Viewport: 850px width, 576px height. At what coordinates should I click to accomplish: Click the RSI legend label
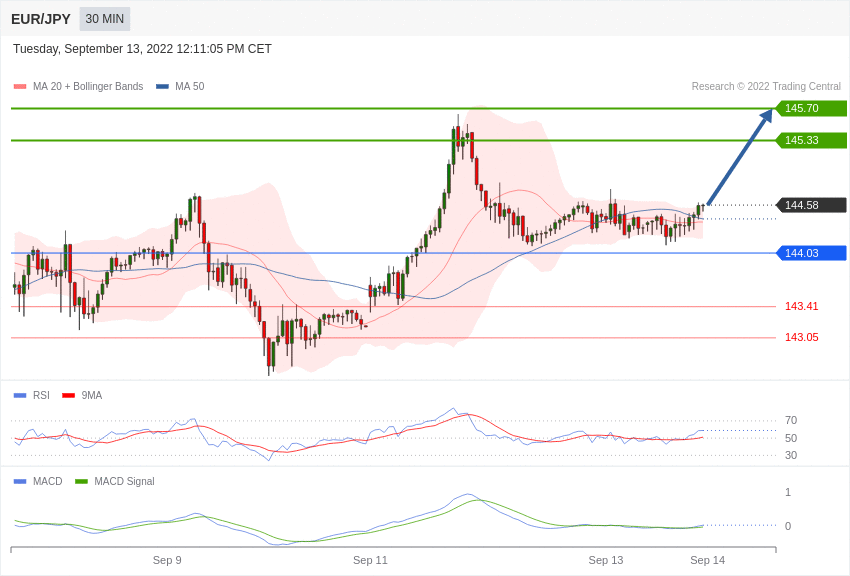(x=41, y=396)
